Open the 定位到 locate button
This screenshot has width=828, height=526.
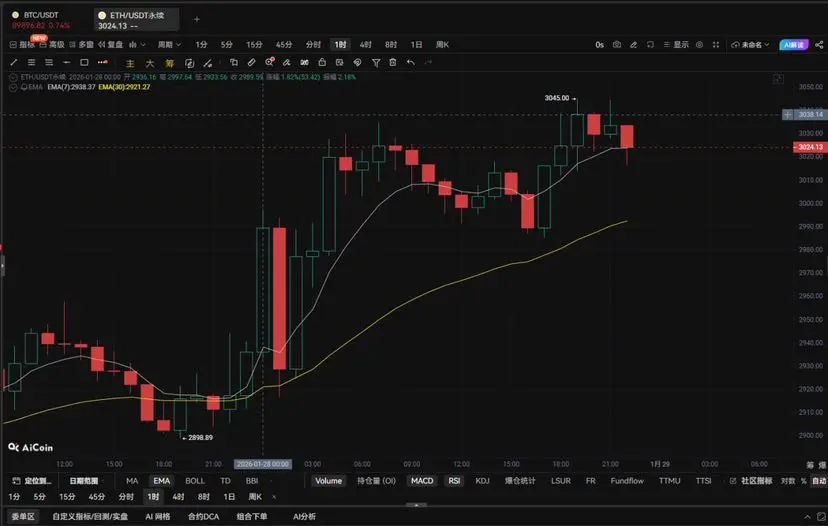click(x=33, y=481)
